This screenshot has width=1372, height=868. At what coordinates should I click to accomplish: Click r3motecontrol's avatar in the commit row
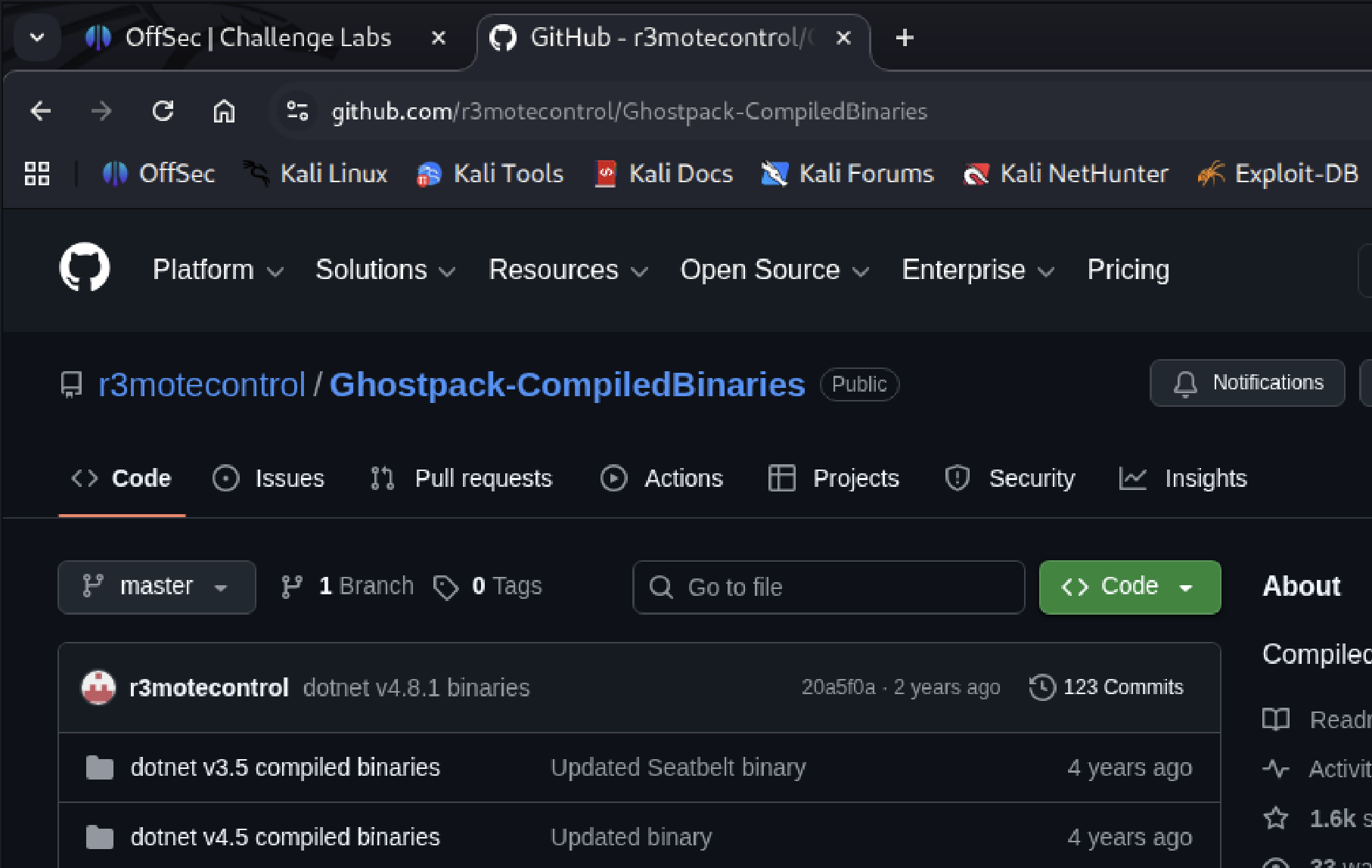(x=98, y=687)
